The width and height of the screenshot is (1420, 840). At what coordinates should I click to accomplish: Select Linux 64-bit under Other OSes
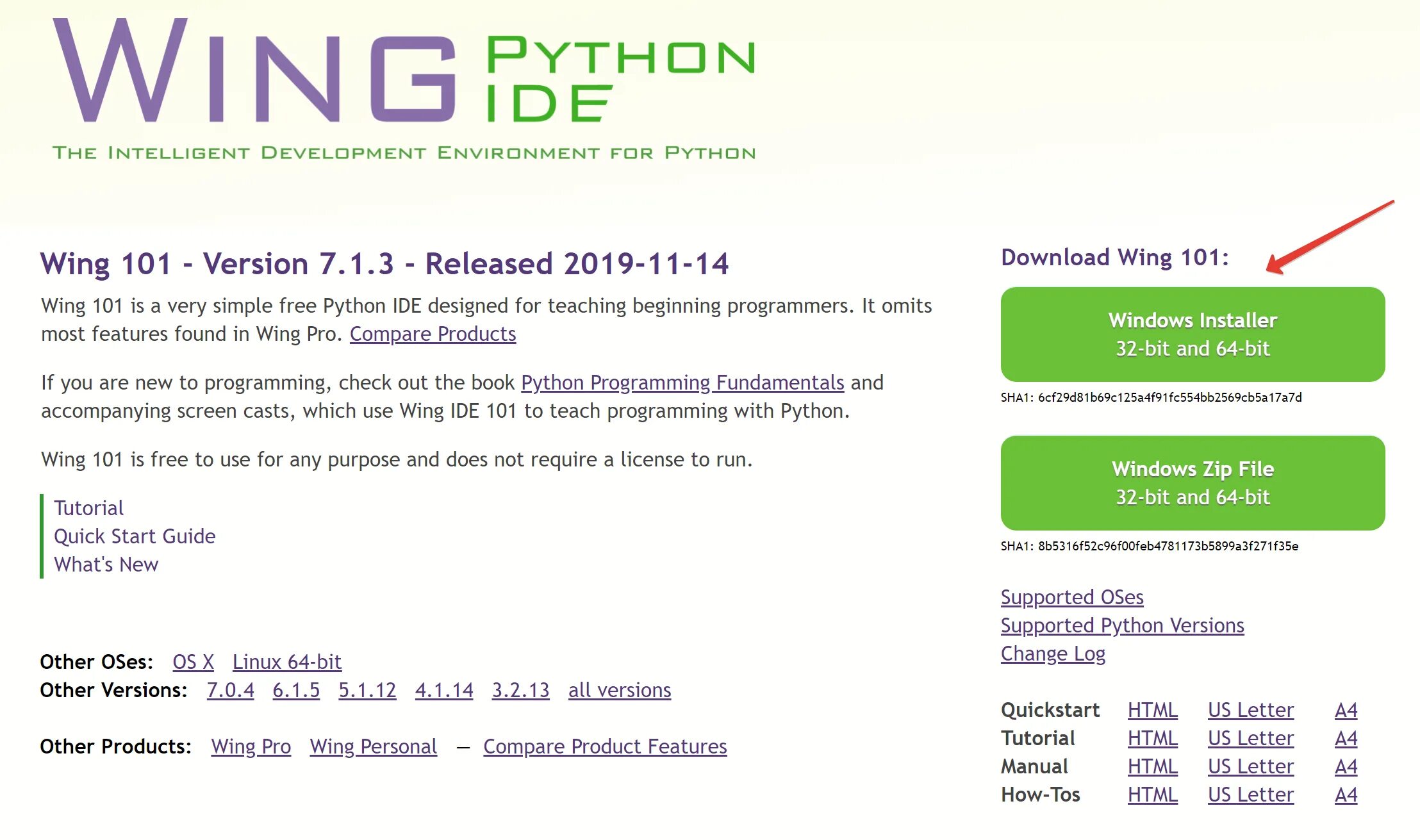(287, 662)
